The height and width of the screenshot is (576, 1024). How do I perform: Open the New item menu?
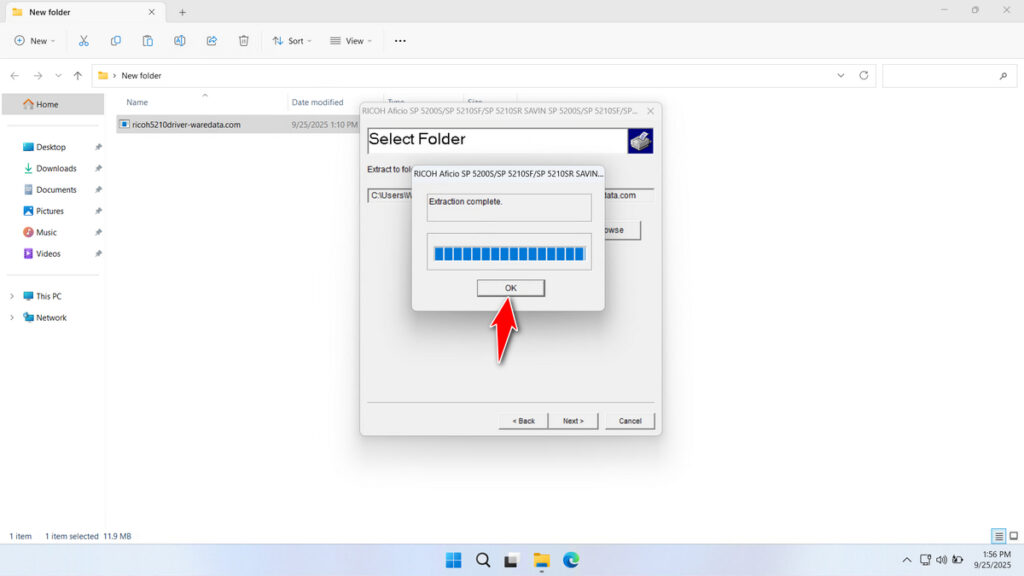click(35, 40)
